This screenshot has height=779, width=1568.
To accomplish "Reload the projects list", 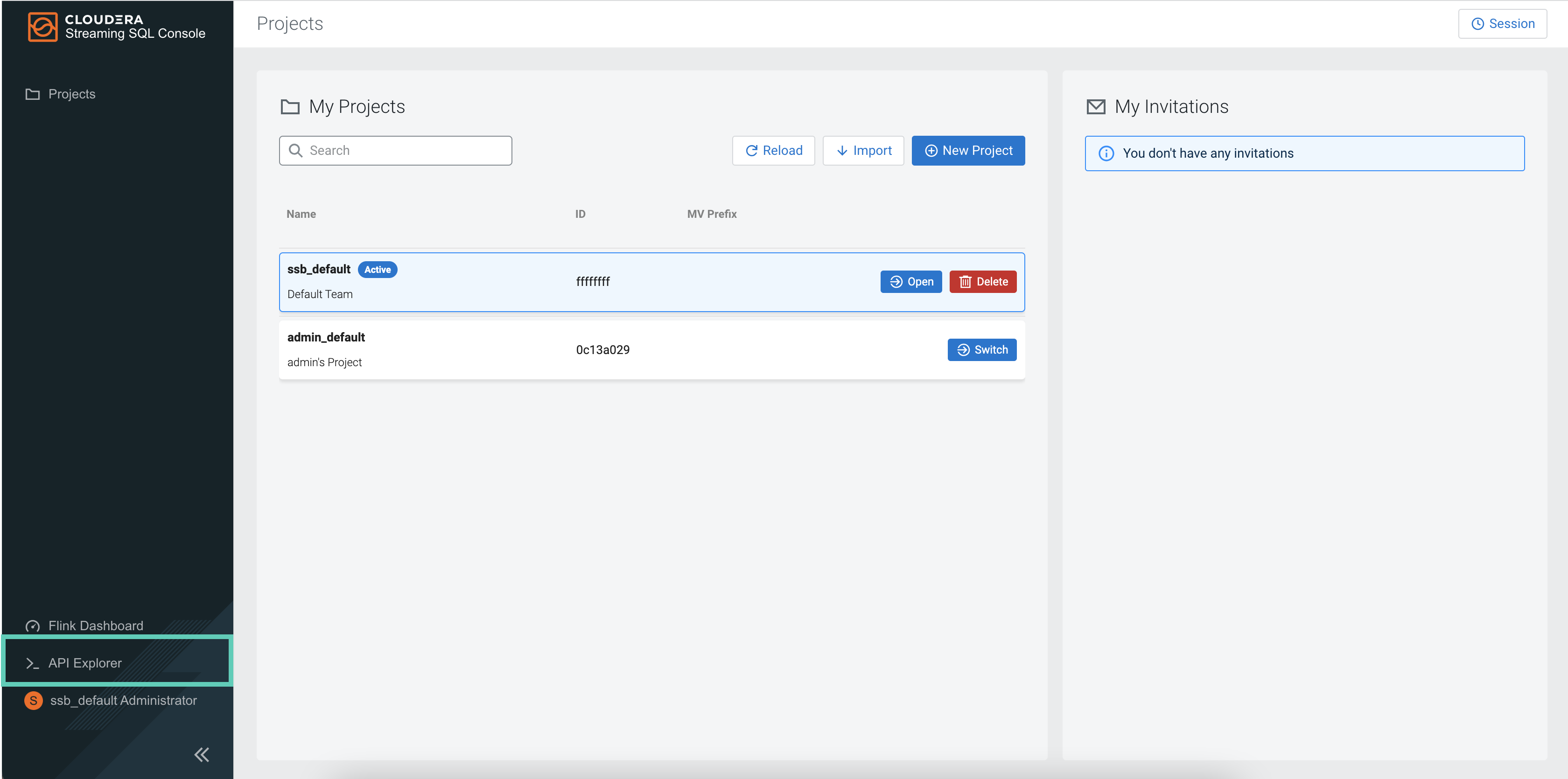I will pos(774,150).
